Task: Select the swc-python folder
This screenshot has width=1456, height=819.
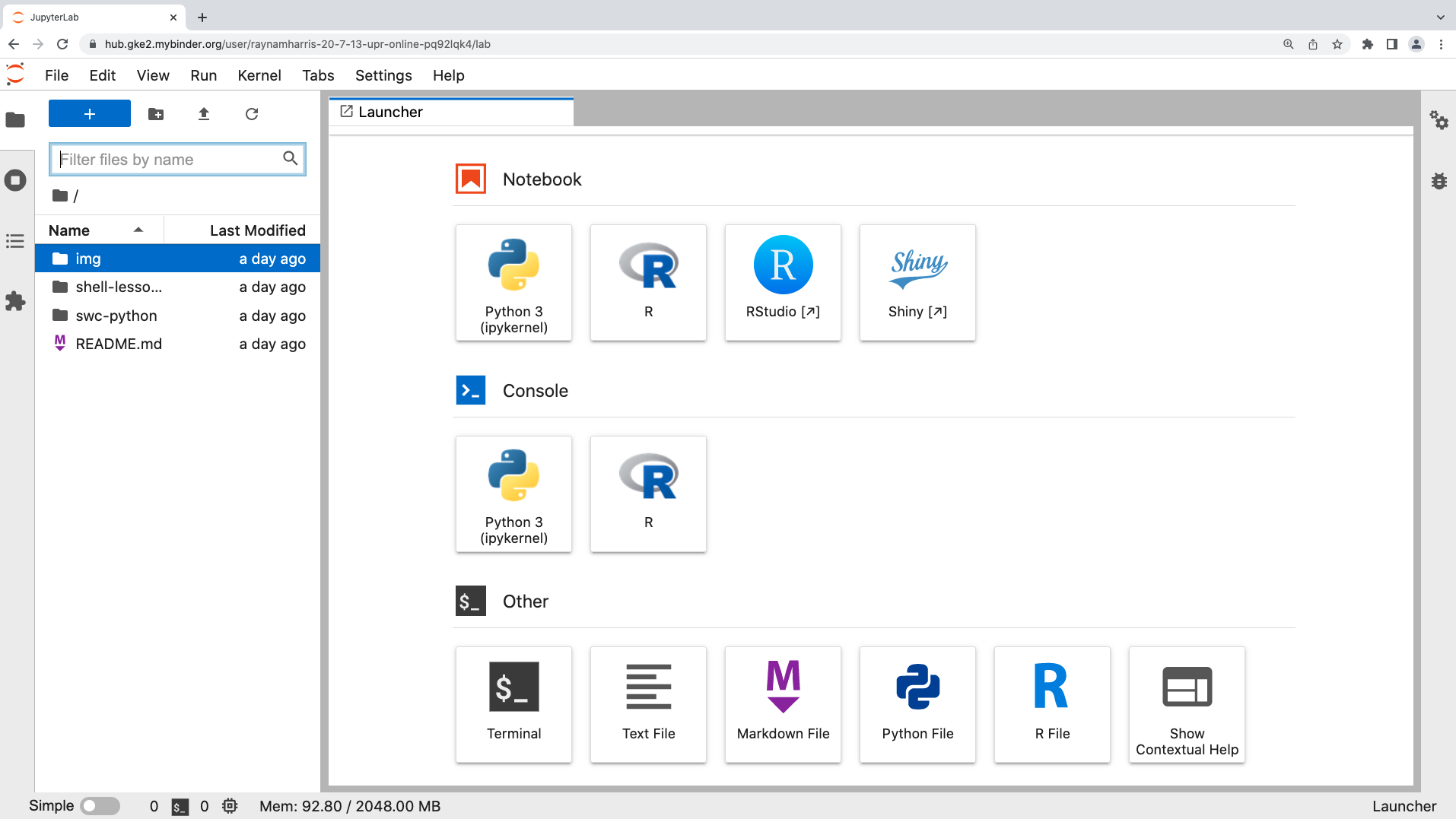Action: pos(177,316)
